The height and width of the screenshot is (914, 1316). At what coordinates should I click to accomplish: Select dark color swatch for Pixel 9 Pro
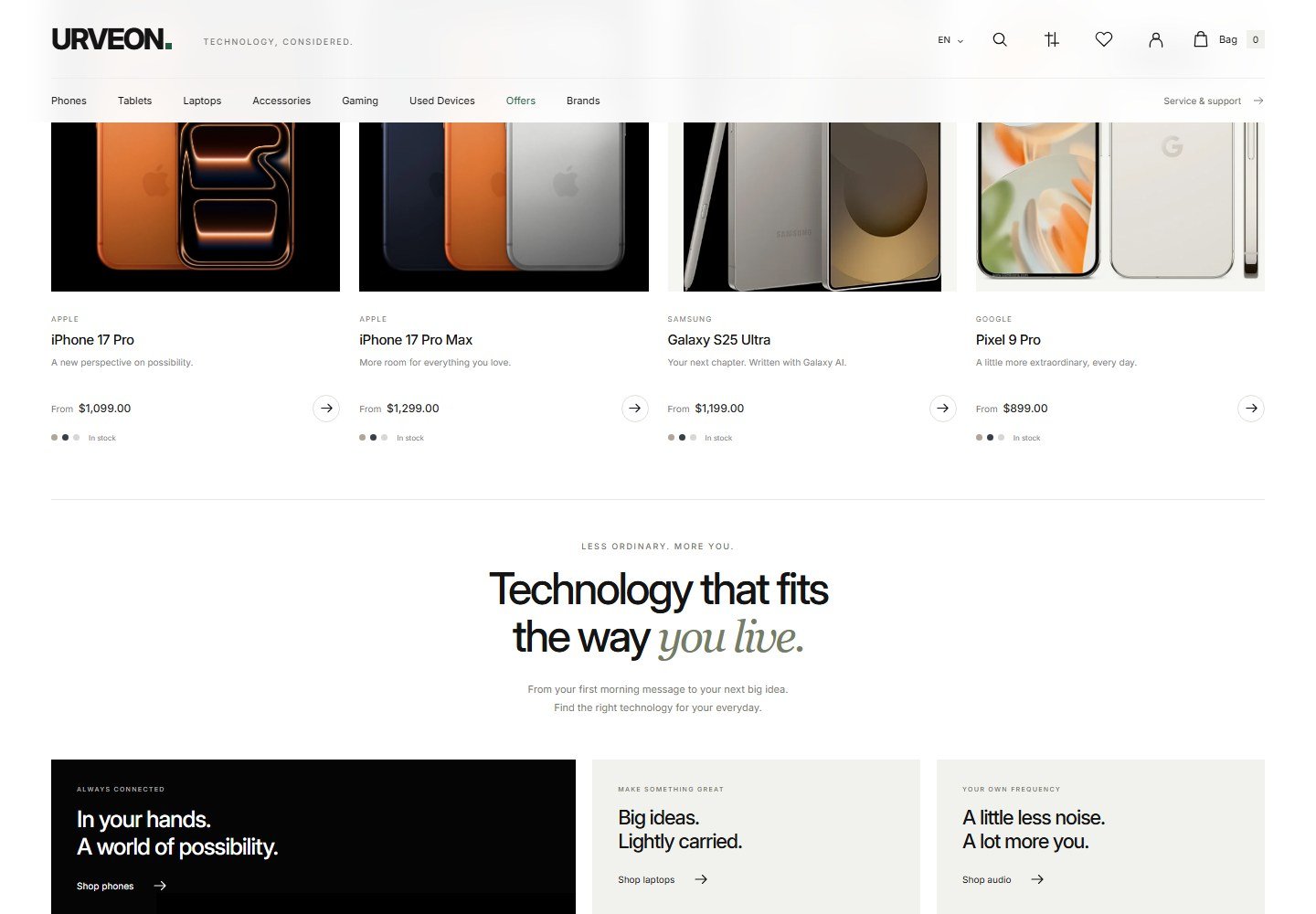(x=990, y=438)
